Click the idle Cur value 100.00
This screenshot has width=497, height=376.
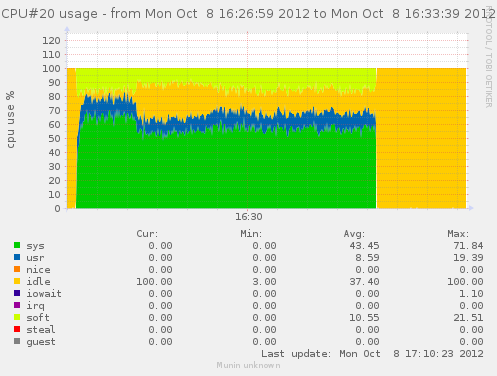point(154,282)
